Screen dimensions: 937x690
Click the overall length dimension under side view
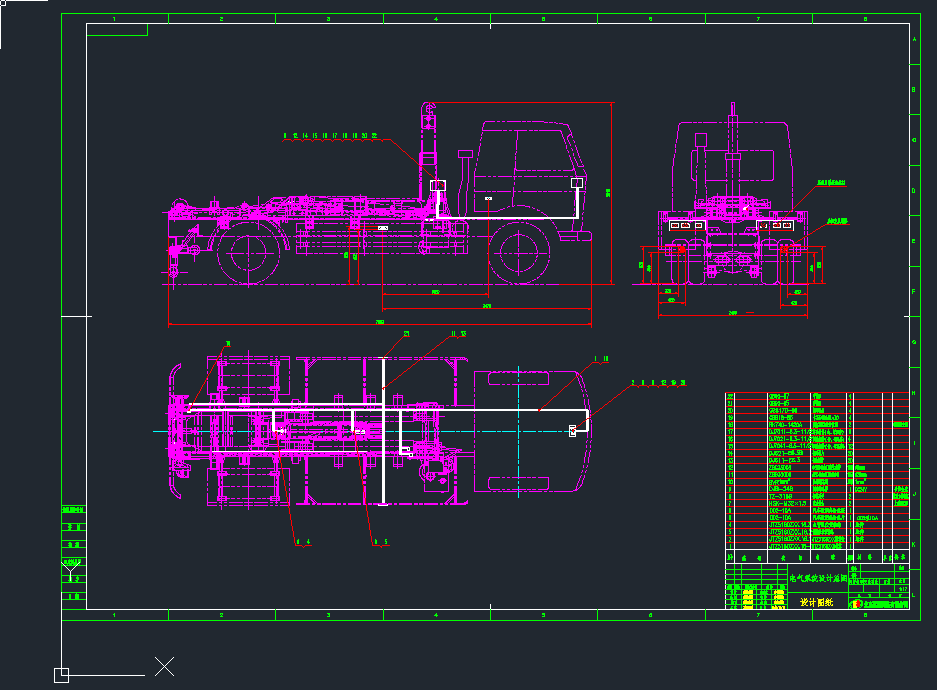(x=380, y=324)
